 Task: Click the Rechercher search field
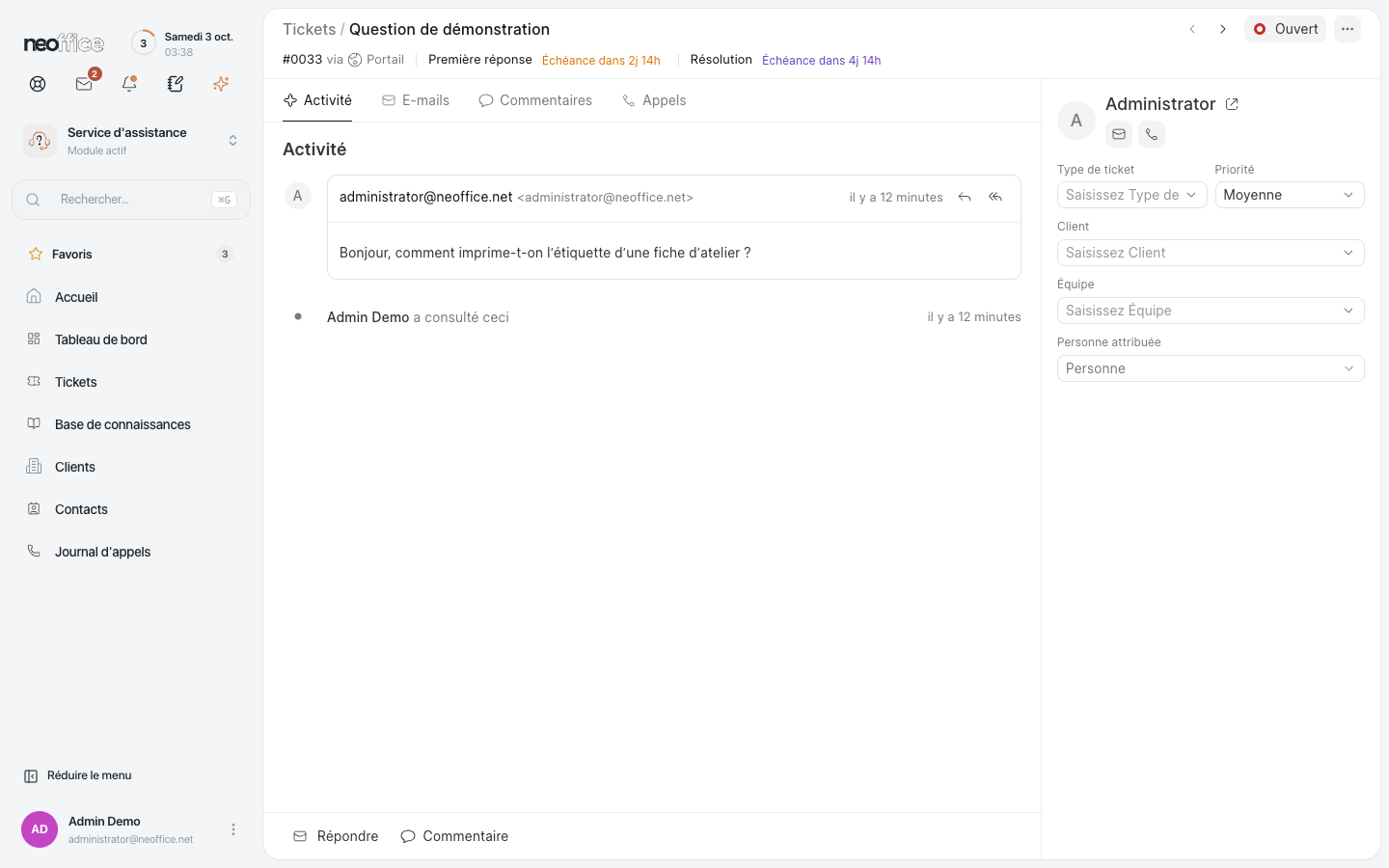[131, 200]
